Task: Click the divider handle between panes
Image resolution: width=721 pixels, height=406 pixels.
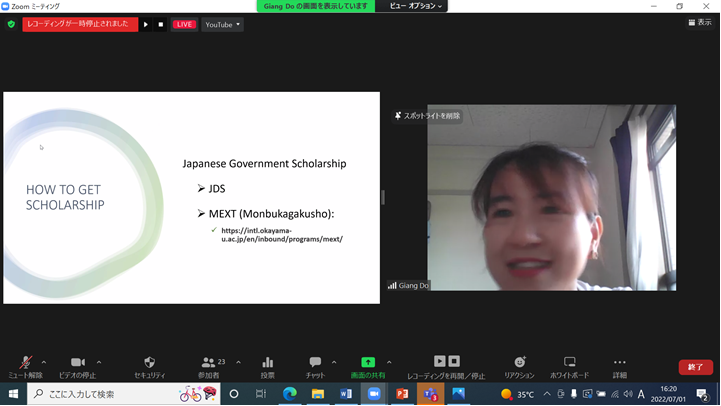Action: coord(383,197)
